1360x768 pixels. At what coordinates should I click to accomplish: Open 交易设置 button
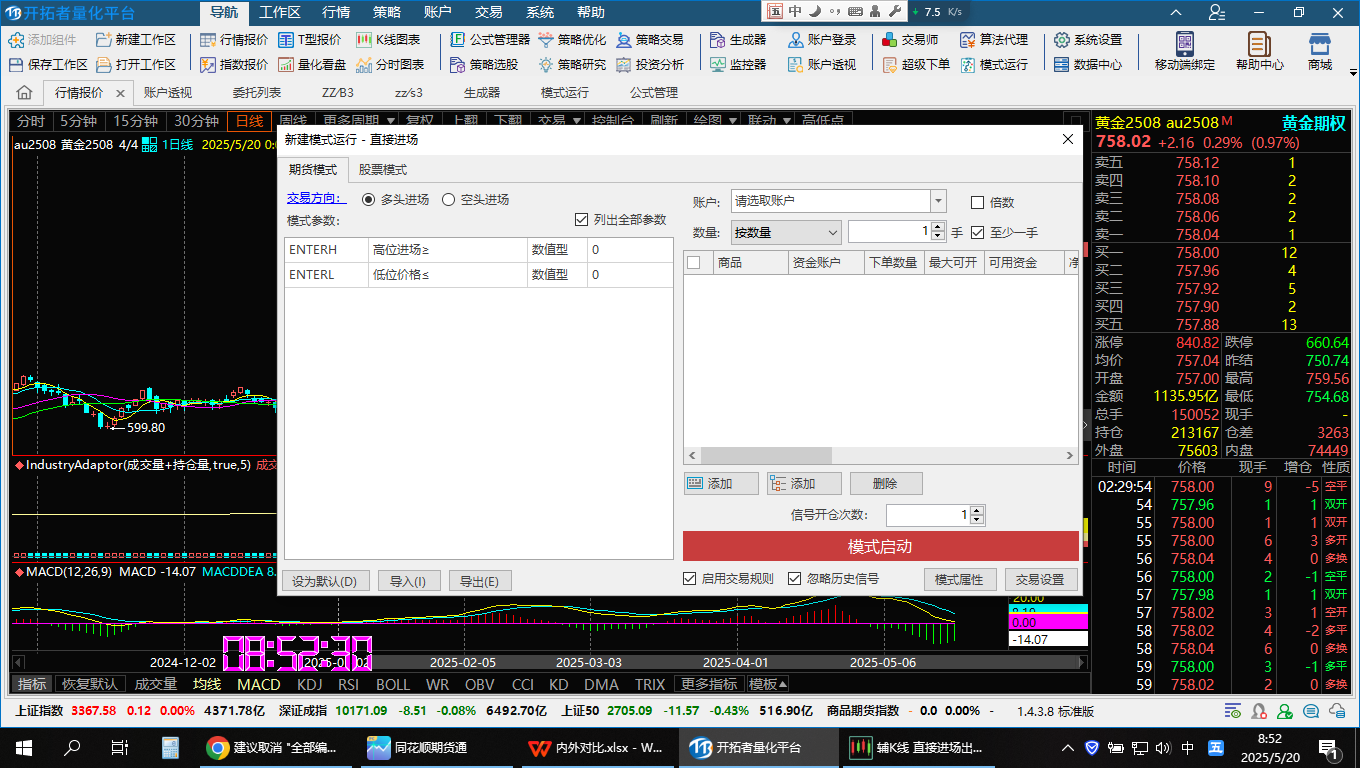1041,580
